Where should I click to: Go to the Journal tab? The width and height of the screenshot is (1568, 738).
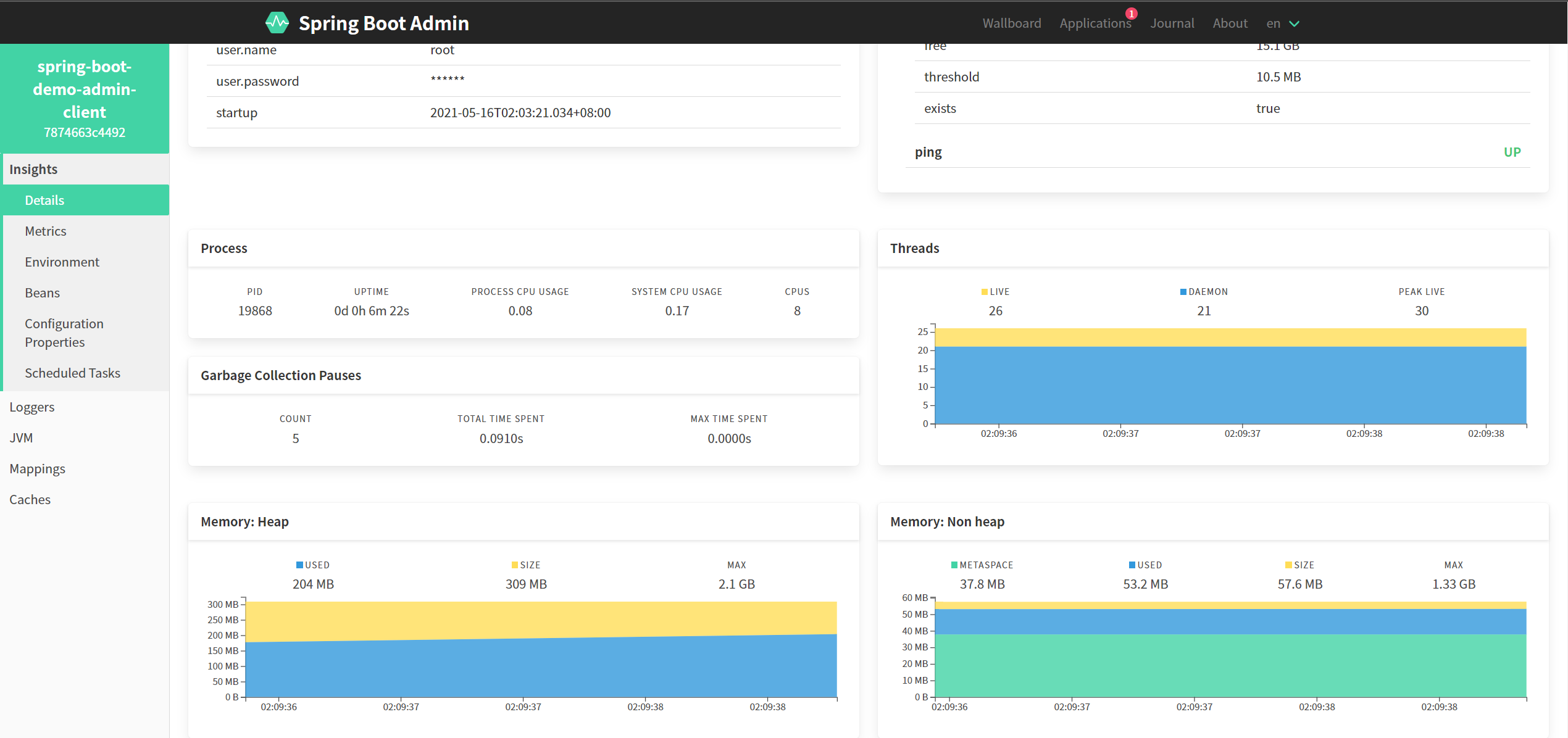point(1172,23)
